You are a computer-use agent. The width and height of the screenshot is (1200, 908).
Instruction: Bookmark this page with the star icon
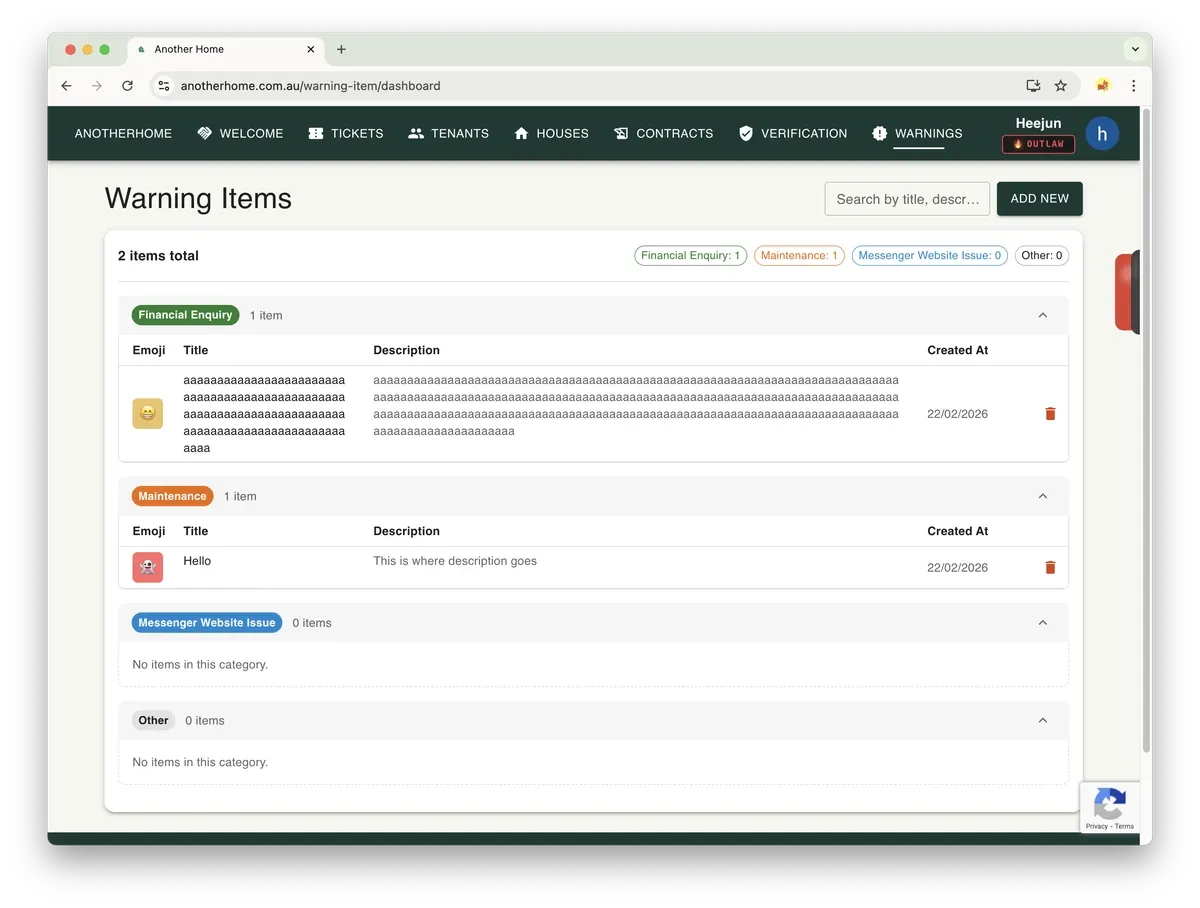point(1061,86)
